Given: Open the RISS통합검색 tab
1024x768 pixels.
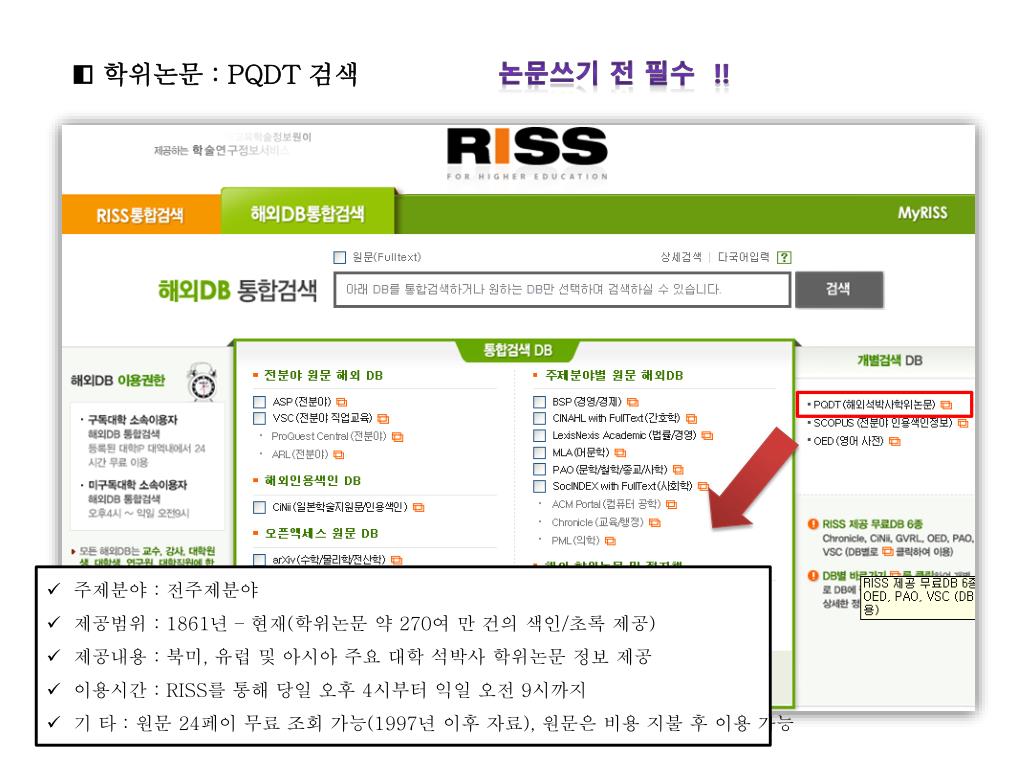Looking at the screenshot, I should (140, 214).
